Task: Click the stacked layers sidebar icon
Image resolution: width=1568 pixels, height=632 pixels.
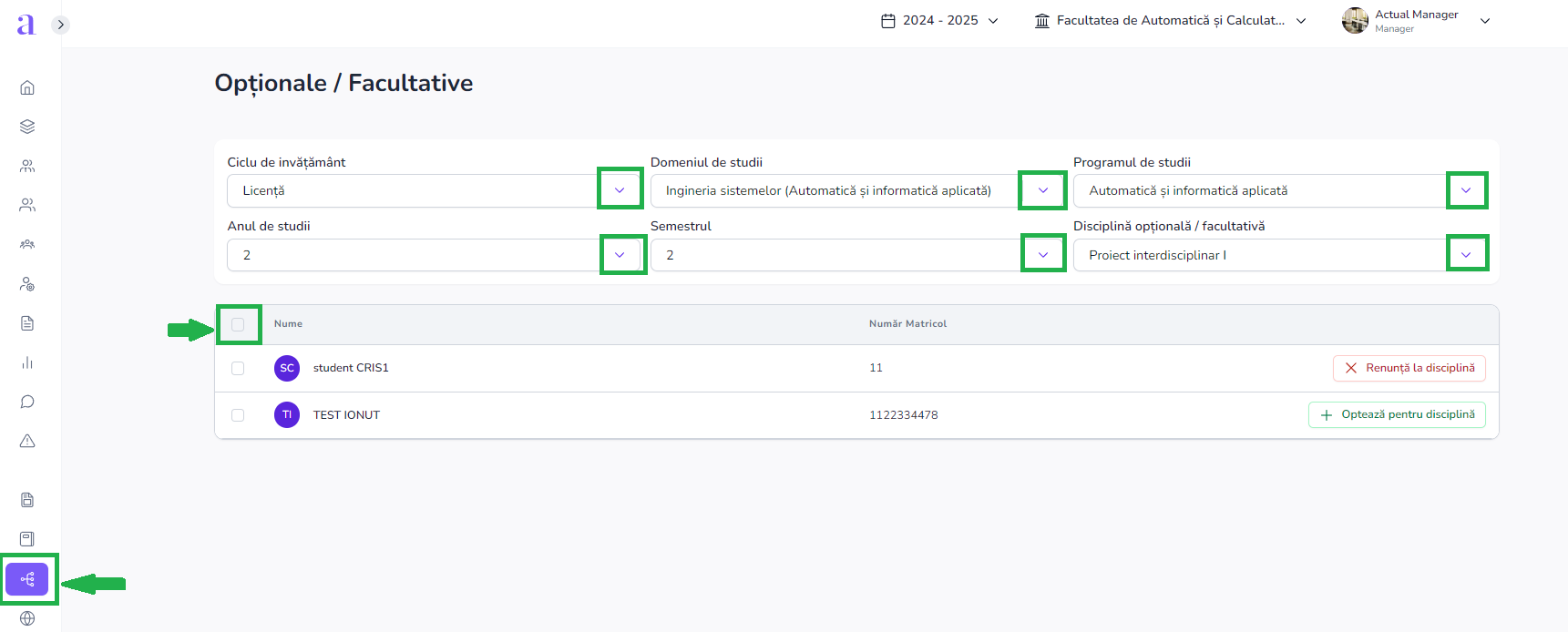Action: click(x=27, y=127)
